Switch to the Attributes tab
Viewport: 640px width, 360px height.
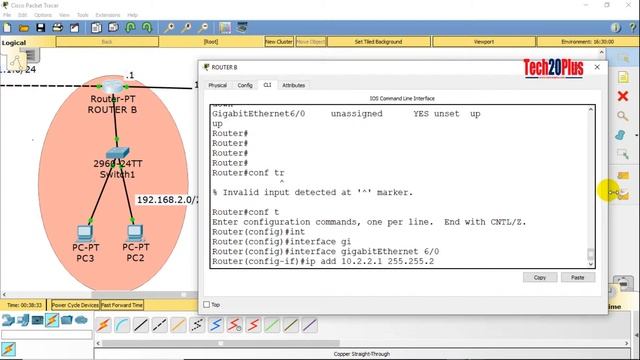coord(293,85)
